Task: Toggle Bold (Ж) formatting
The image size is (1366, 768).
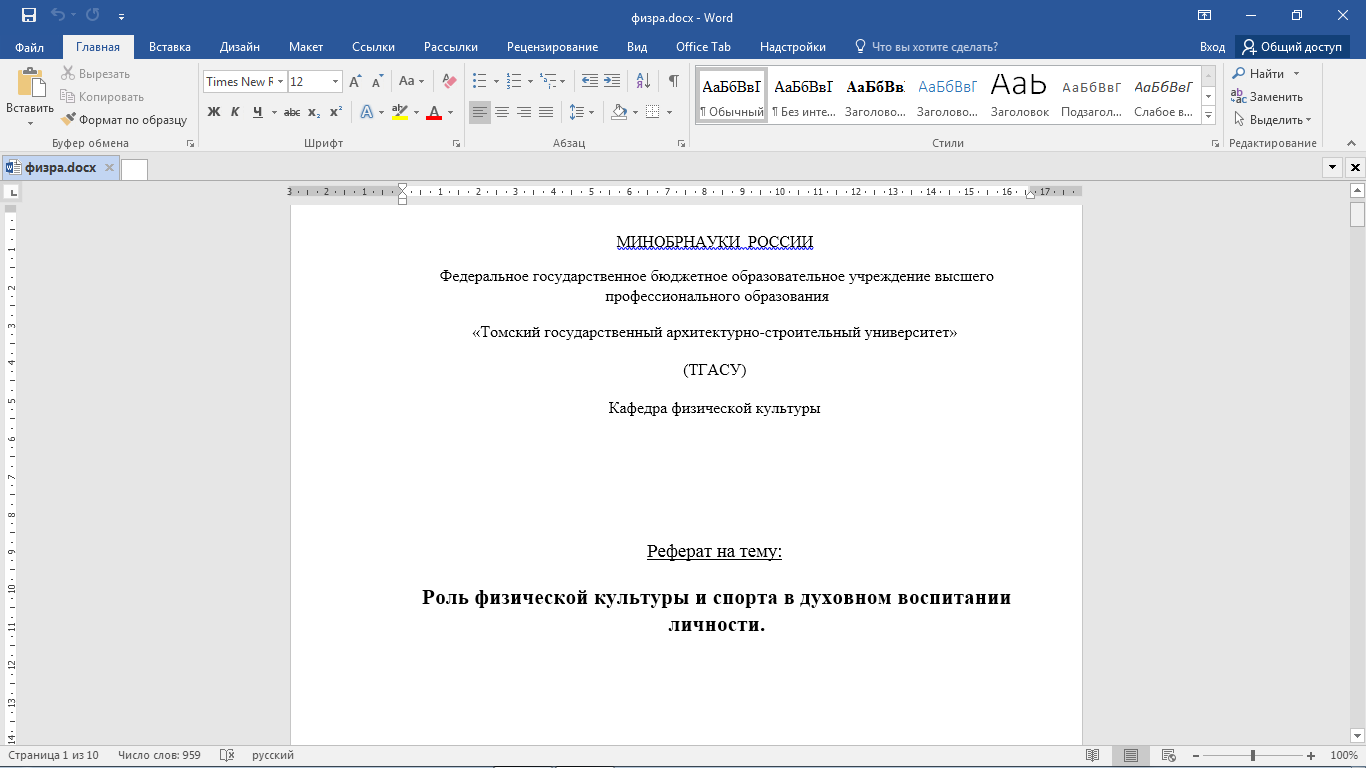Action: coord(214,112)
